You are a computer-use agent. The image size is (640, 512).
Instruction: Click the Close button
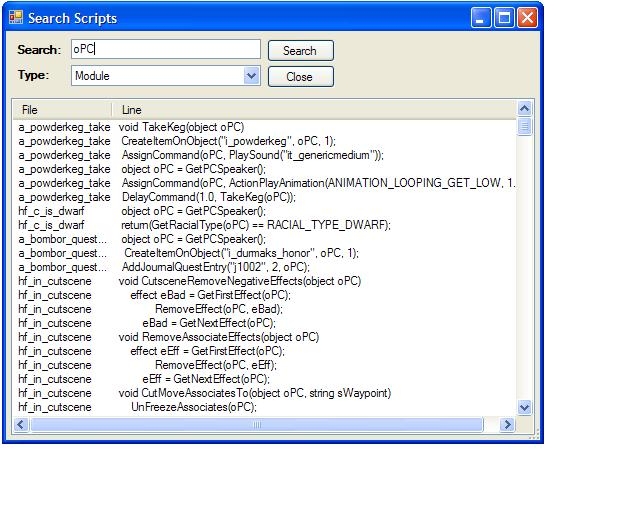pyautogui.click(x=299, y=77)
